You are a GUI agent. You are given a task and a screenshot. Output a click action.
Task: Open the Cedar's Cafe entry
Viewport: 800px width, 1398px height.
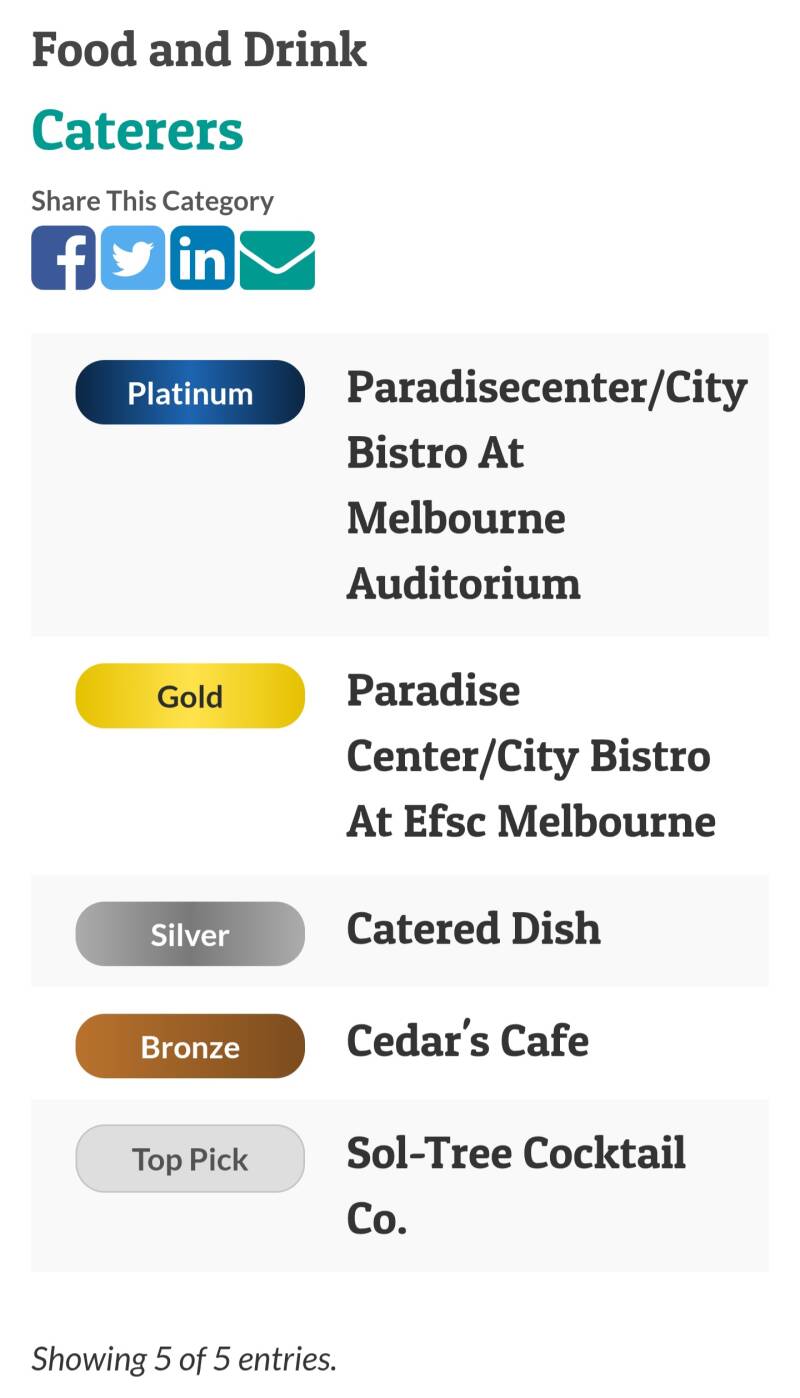(467, 1041)
